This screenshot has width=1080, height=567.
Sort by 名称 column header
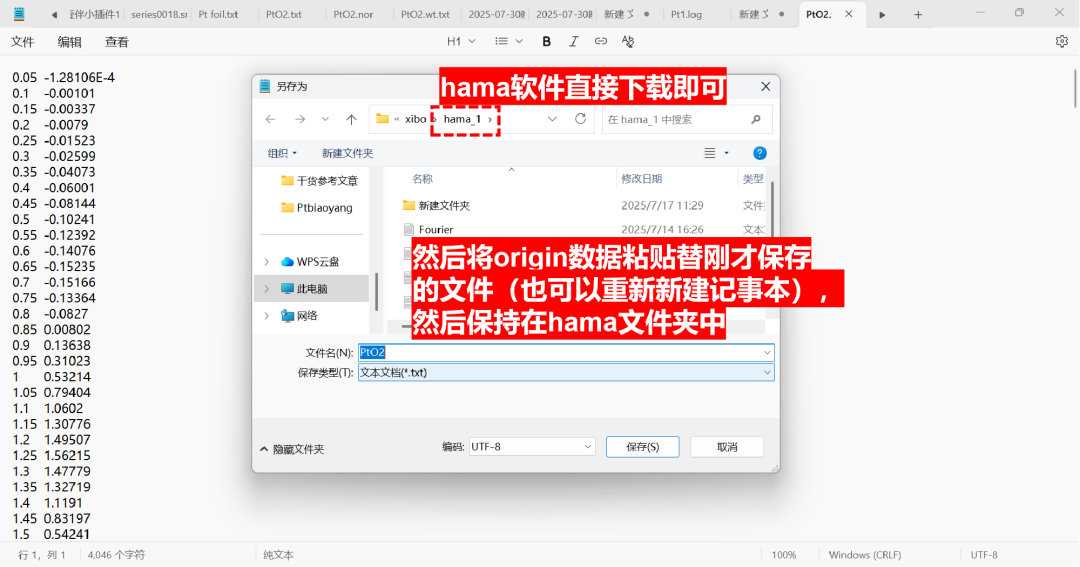point(422,178)
